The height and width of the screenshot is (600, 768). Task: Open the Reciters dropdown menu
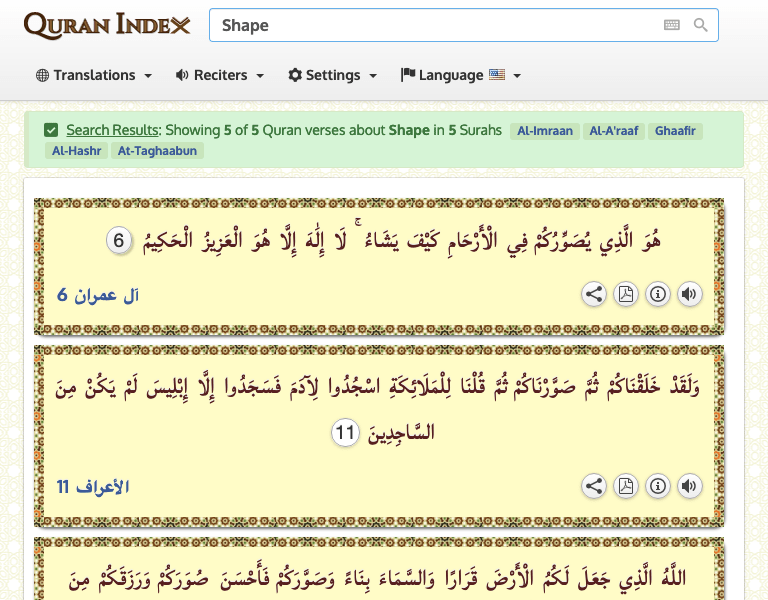tap(220, 75)
